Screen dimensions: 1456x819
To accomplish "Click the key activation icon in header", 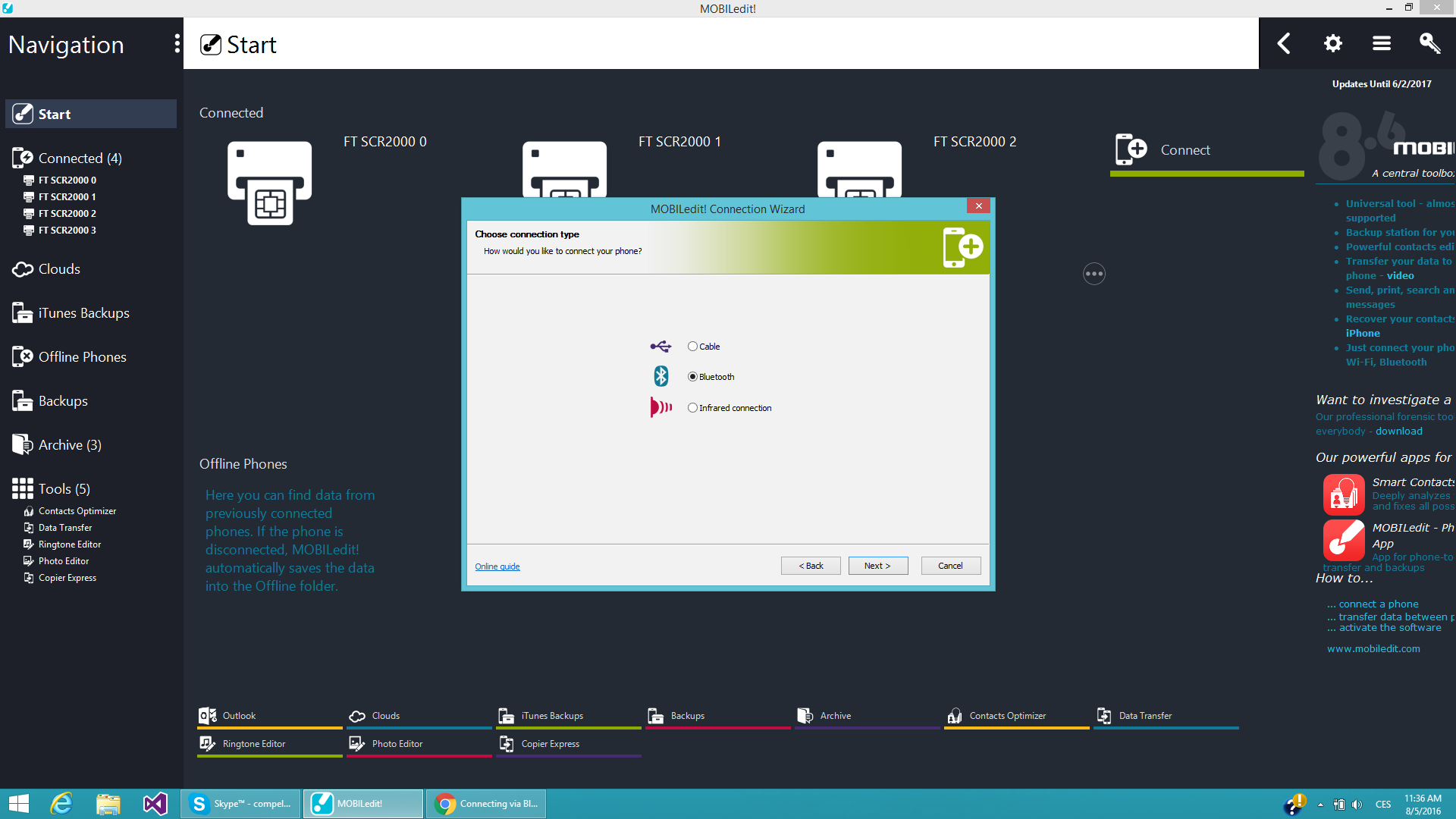I will tap(1429, 43).
